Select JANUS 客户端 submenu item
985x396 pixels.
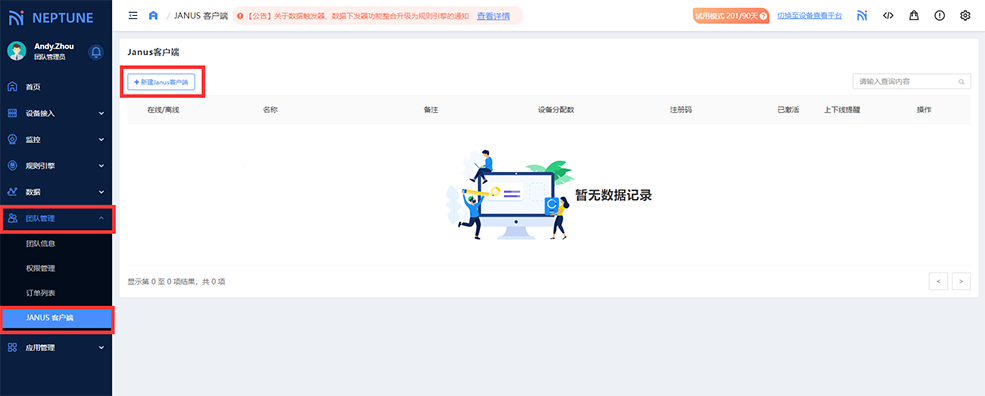coord(57,319)
